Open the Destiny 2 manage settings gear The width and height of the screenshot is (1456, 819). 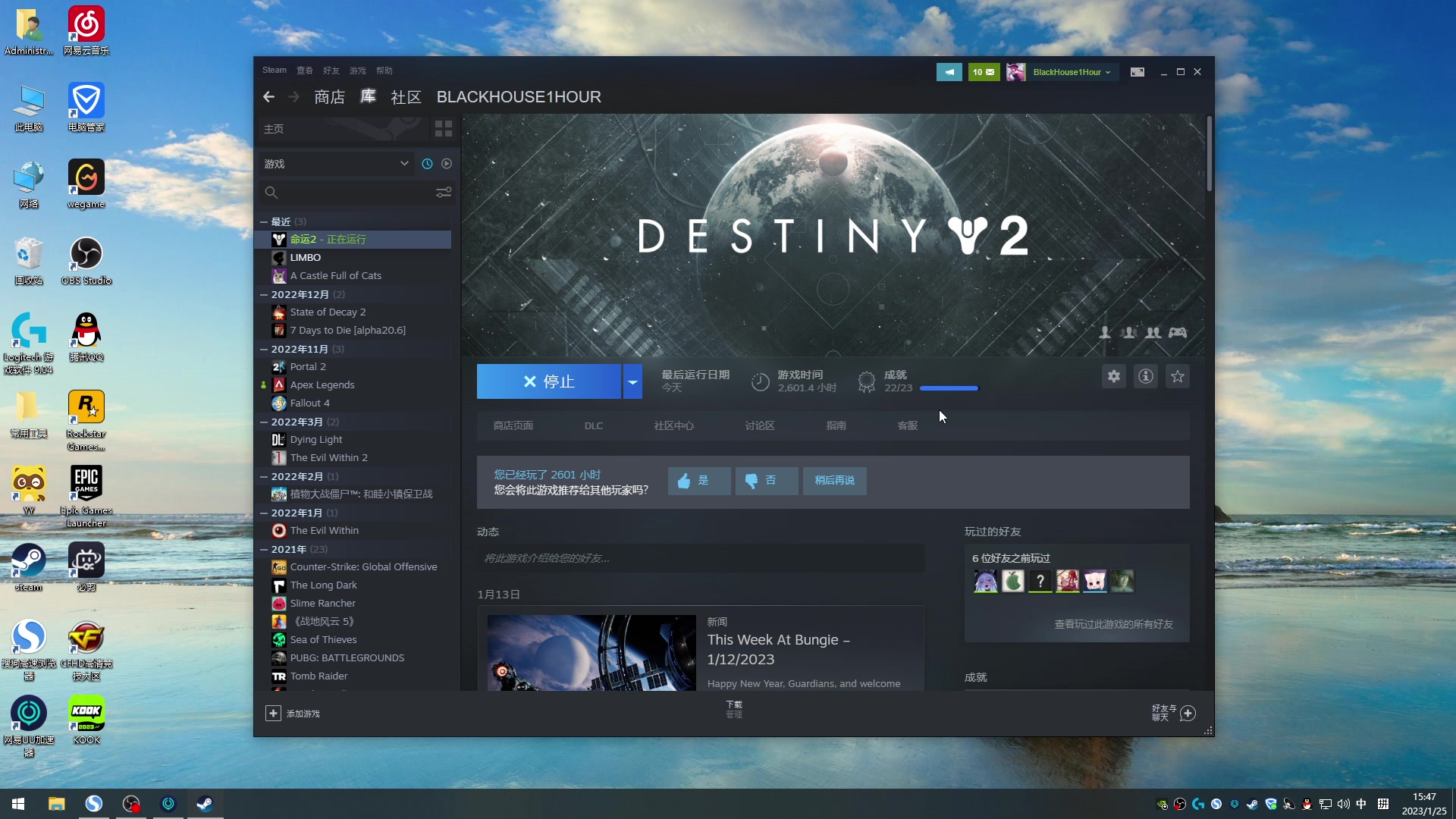tap(1113, 376)
